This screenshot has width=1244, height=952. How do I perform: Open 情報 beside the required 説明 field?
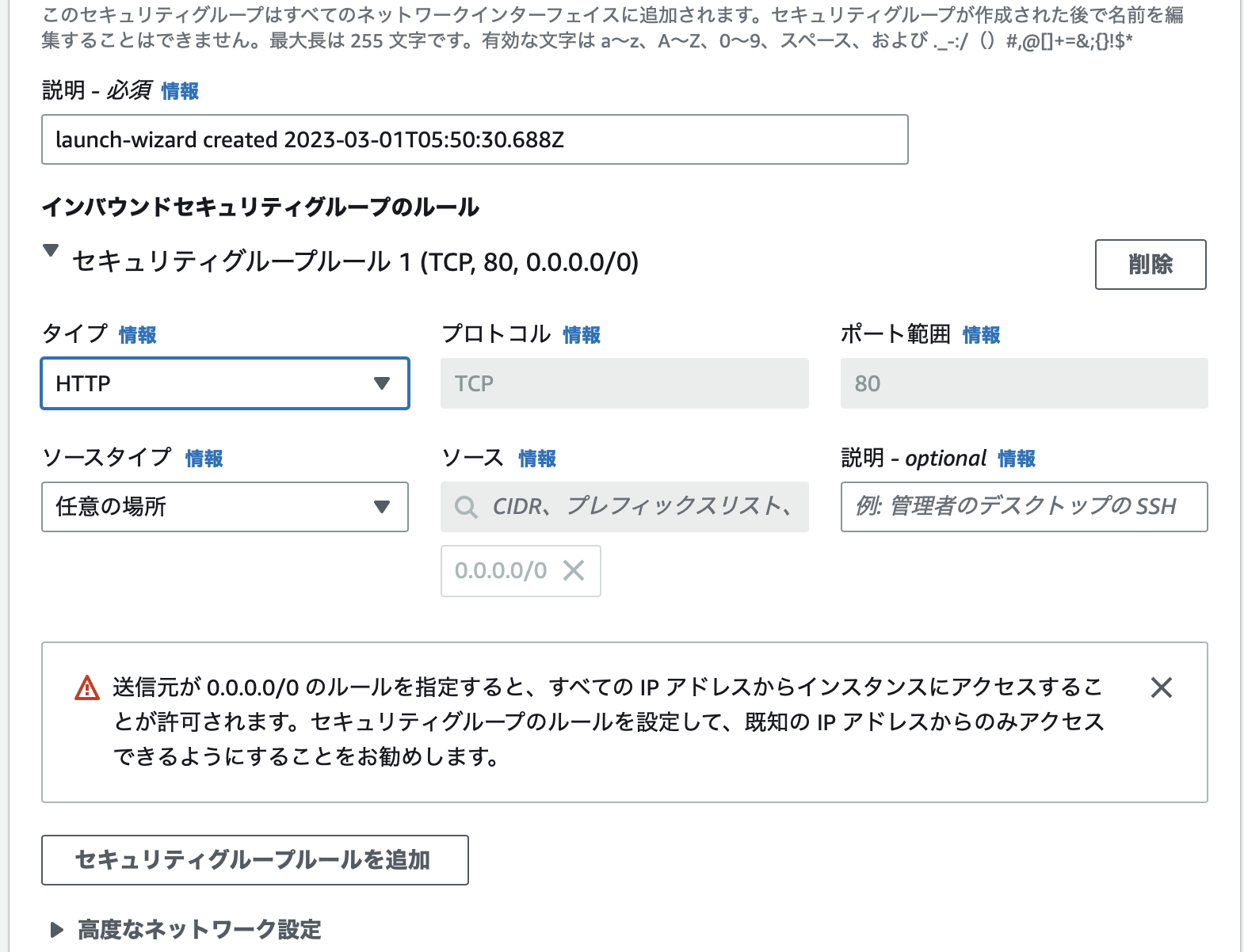point(179,91)
